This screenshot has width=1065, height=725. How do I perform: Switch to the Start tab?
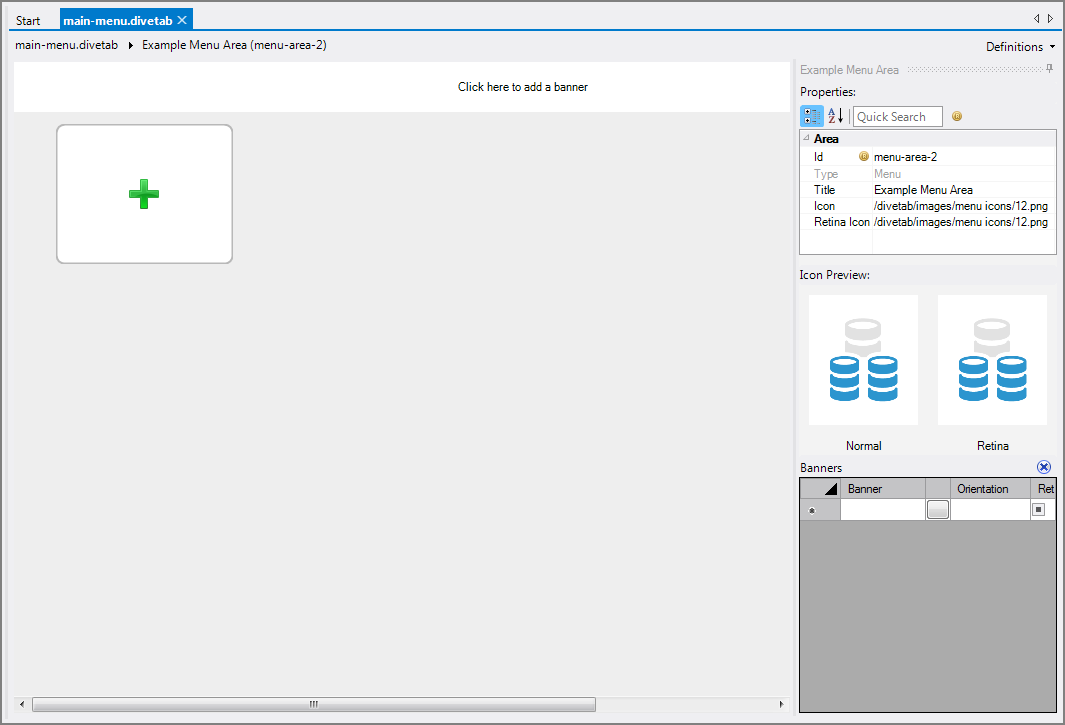[x=29, y=21]
